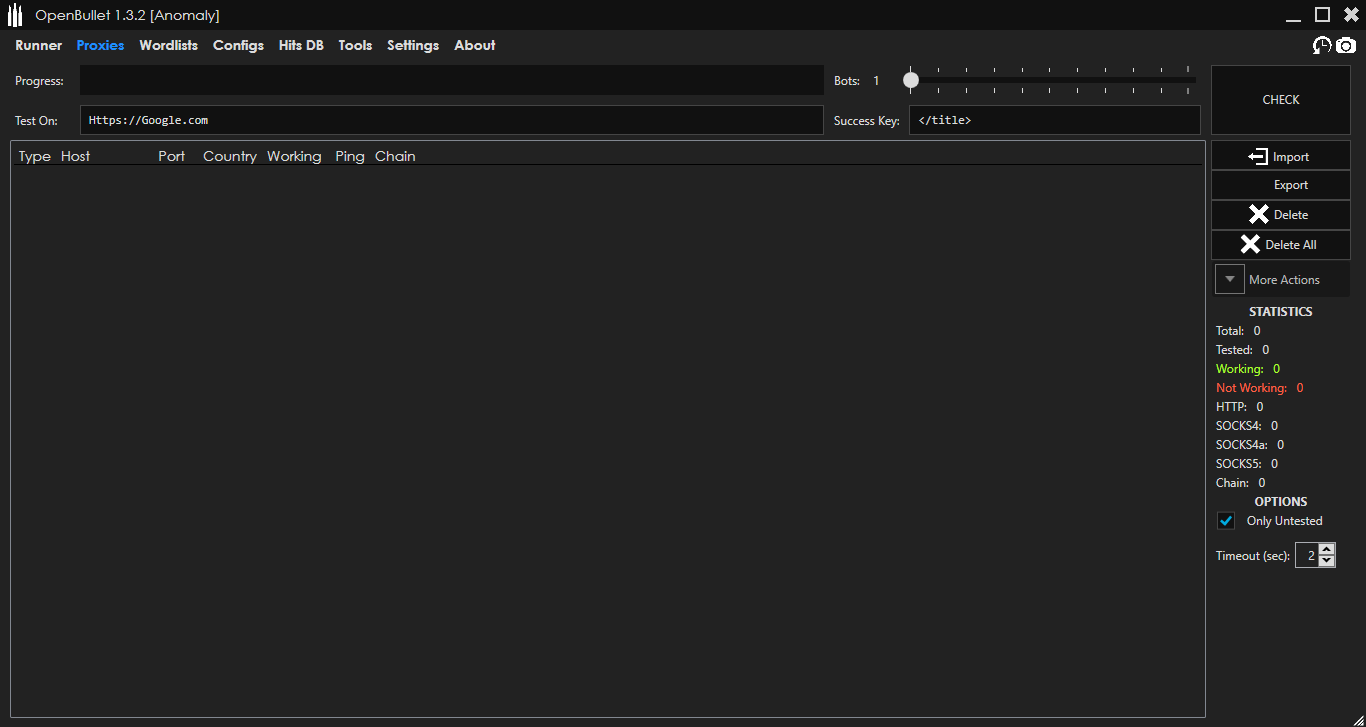Click the Test On URL field
This screenshot has width=1366, height=727.
(x=452, y=120)
